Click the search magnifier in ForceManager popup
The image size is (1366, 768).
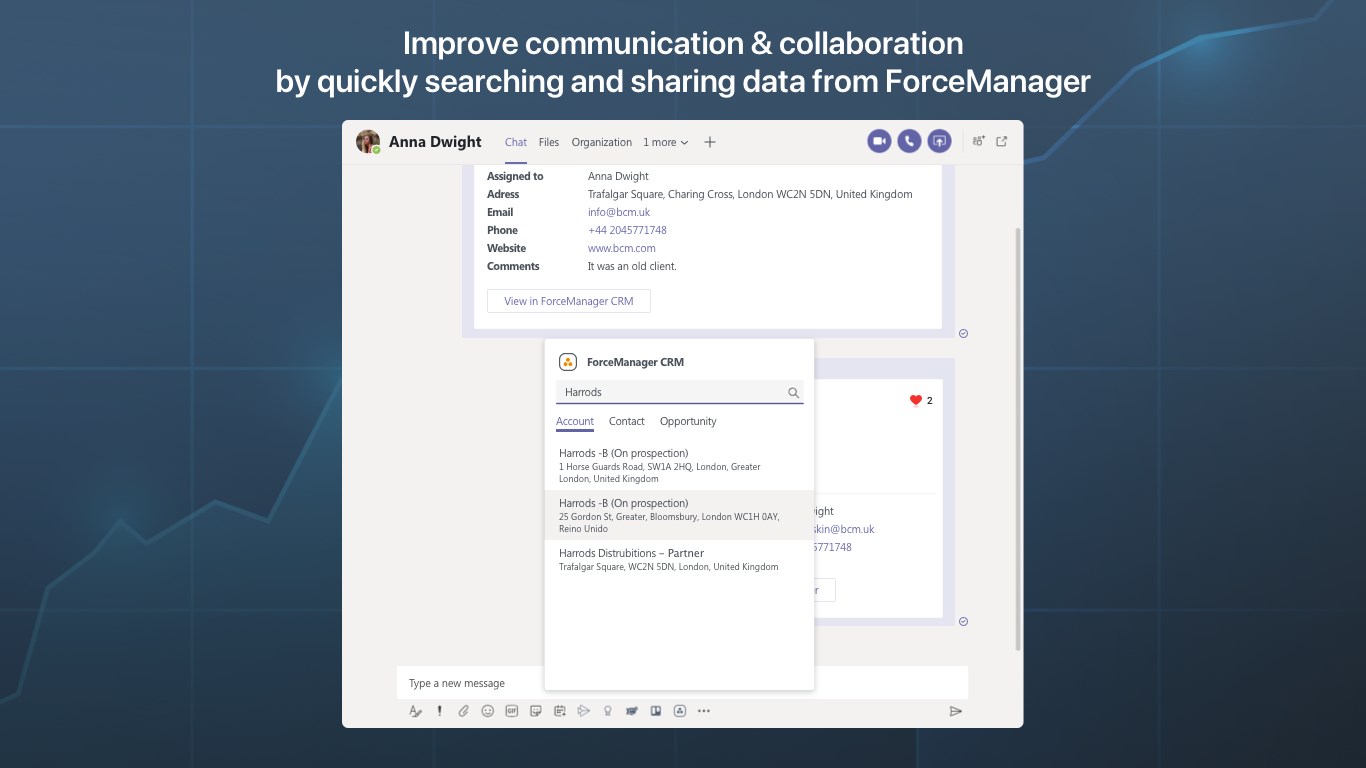tap(794, 393)
